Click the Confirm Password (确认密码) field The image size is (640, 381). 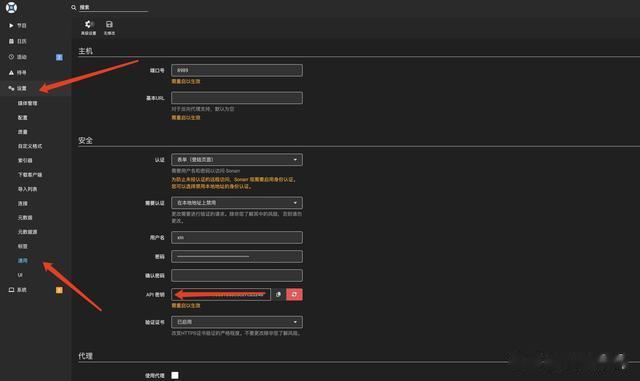(237, 275)
